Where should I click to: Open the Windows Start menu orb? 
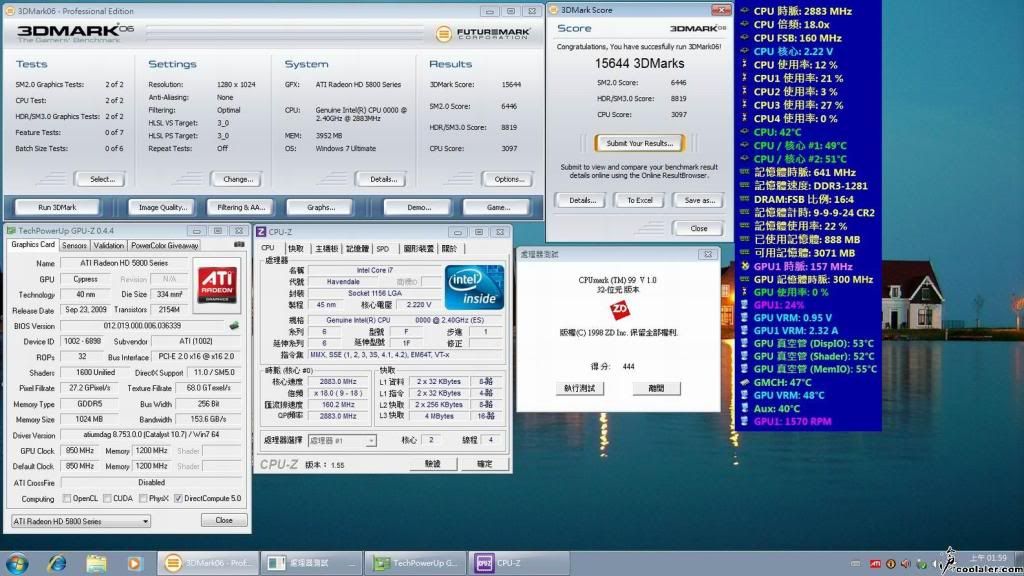17,562
